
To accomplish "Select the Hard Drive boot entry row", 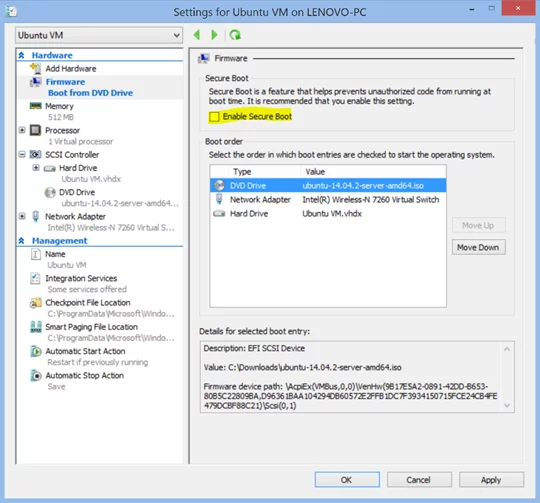I will coord(328,213).
